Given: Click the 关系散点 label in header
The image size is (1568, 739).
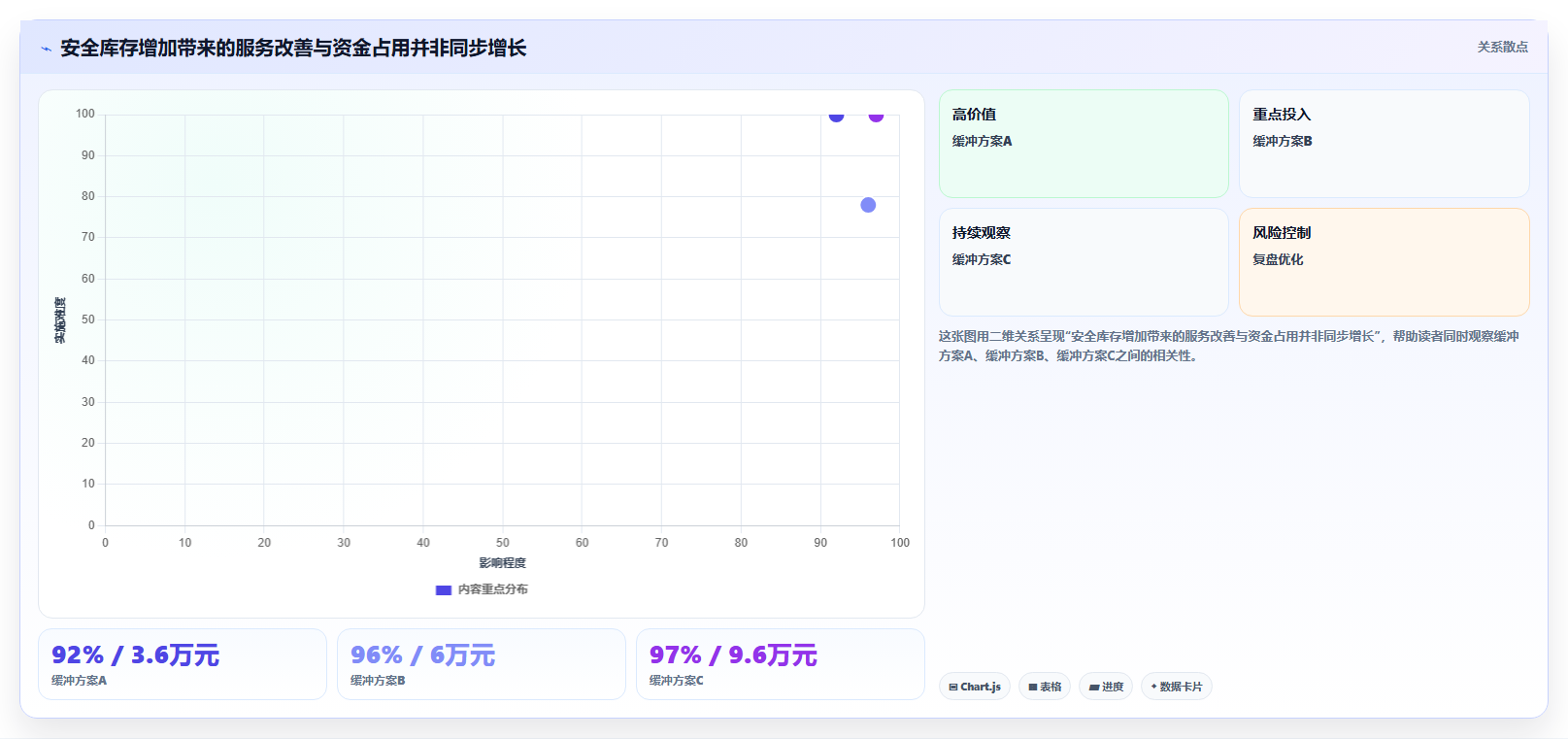Looking at the screenshot, I should pyautogui.click(x=1503, y=47).
